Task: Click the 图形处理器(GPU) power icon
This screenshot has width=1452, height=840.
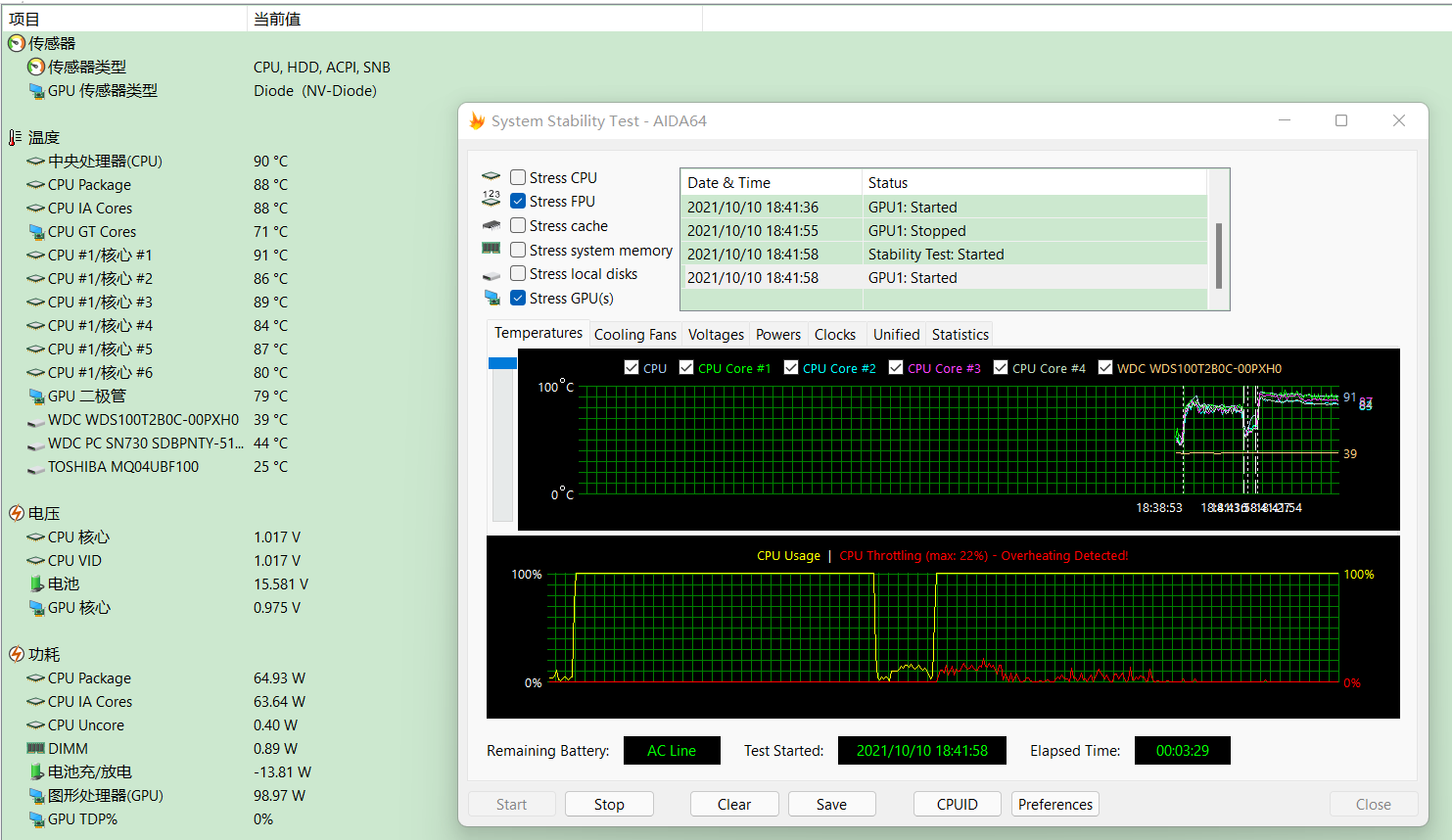Action: tap(36, 795)
